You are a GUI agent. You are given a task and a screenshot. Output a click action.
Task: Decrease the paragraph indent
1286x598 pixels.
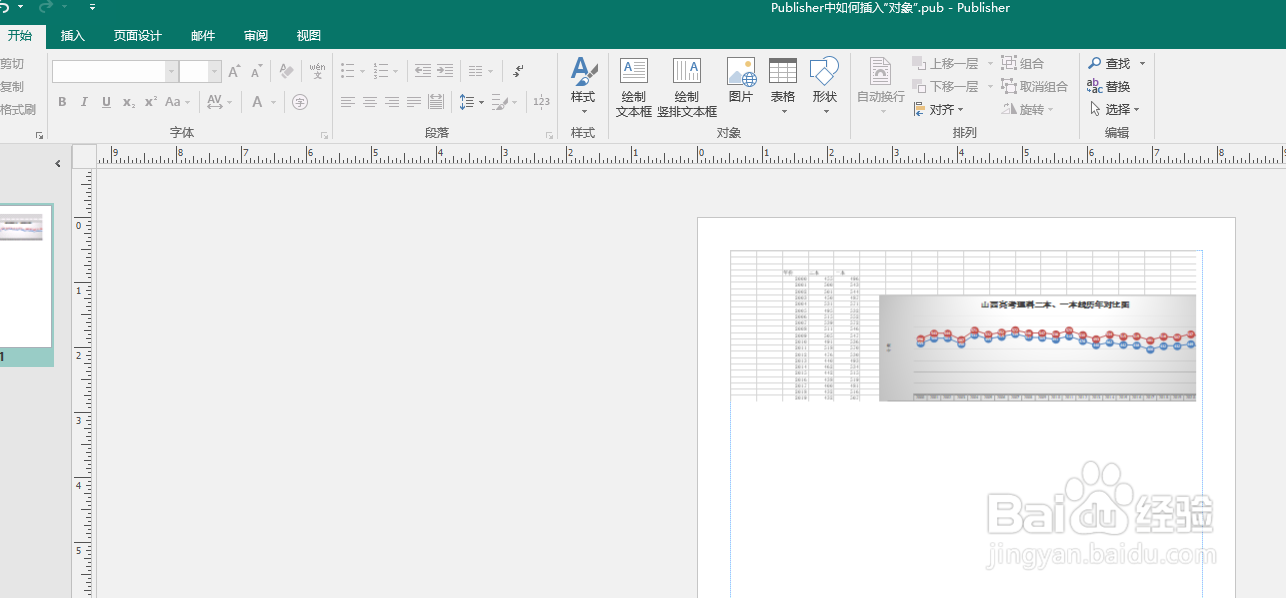click(x=423, y=71)
